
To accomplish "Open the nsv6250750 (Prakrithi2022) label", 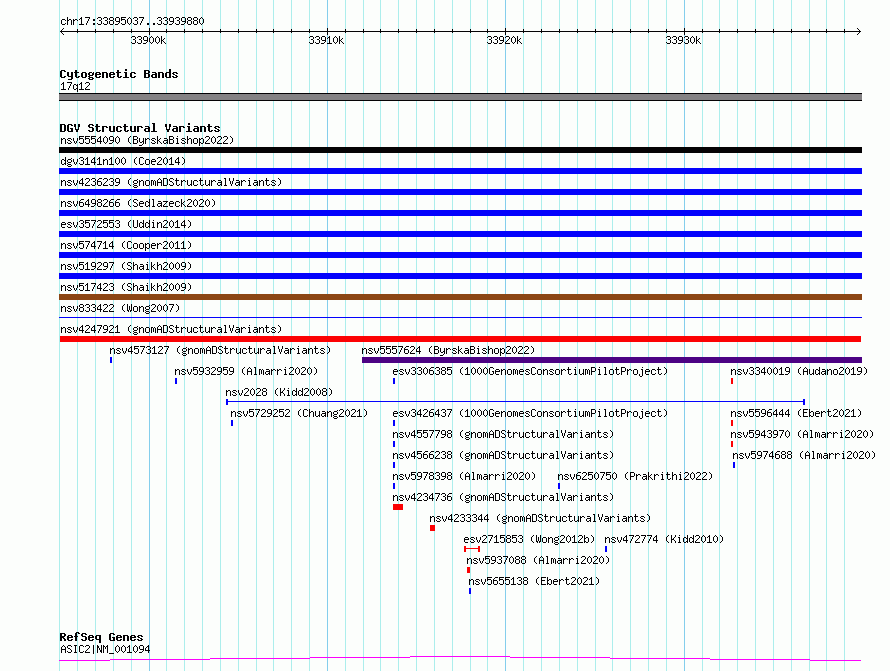I will coord(635,476).
